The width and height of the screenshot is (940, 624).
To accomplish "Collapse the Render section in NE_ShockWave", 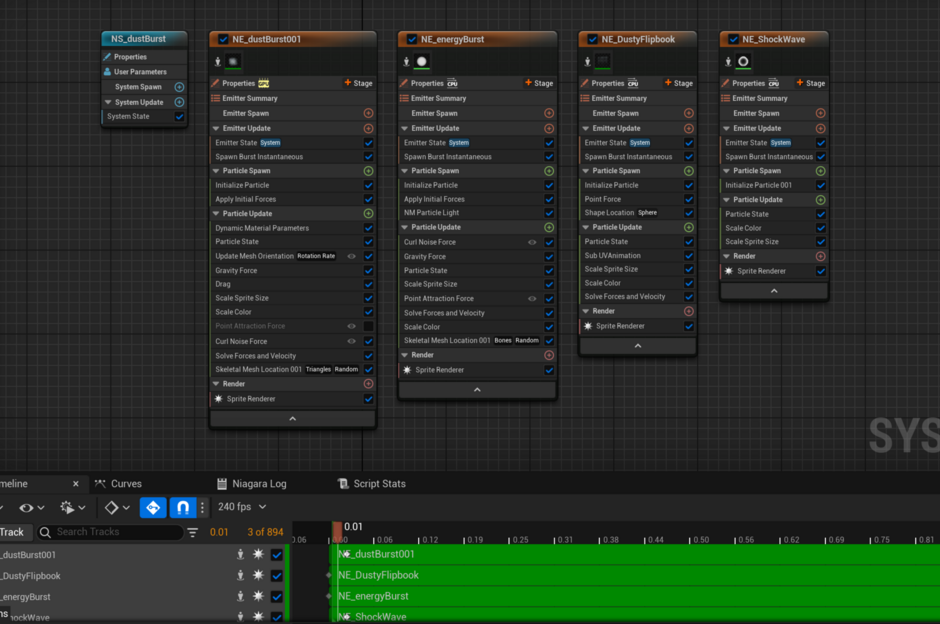I will tap(727, 256).
